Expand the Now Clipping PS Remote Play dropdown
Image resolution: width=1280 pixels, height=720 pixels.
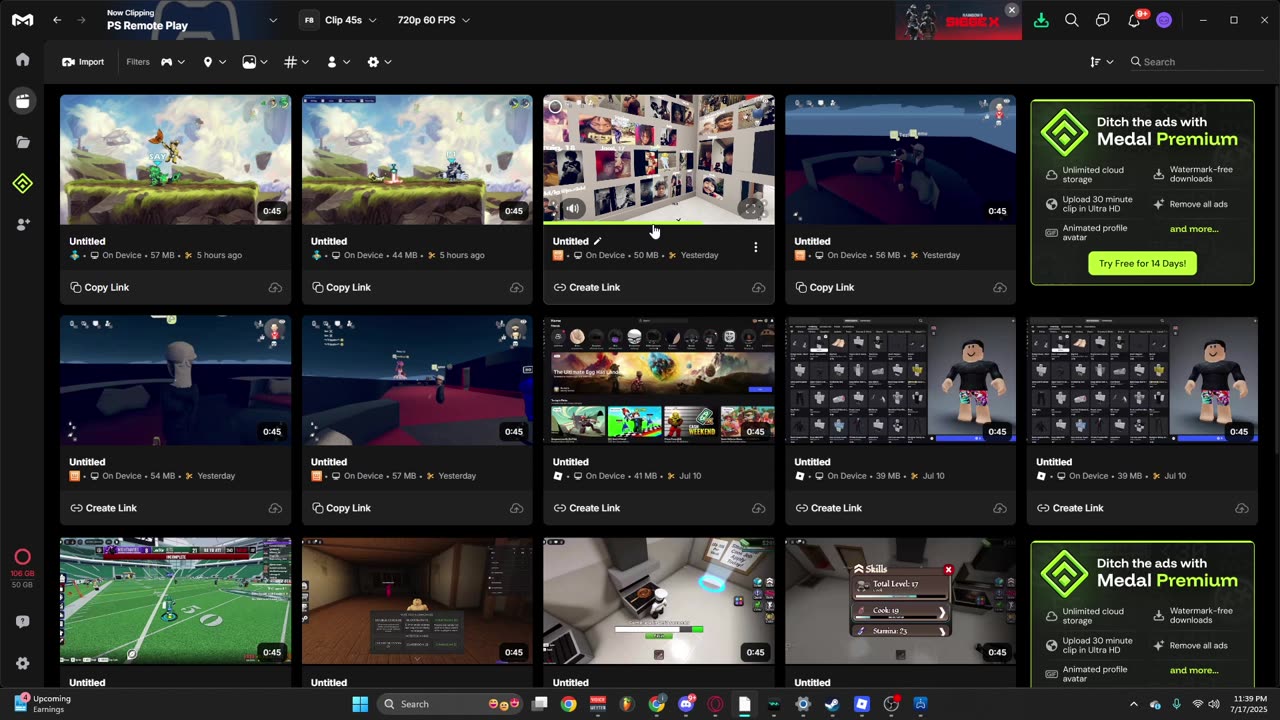[x=273, y=20]
